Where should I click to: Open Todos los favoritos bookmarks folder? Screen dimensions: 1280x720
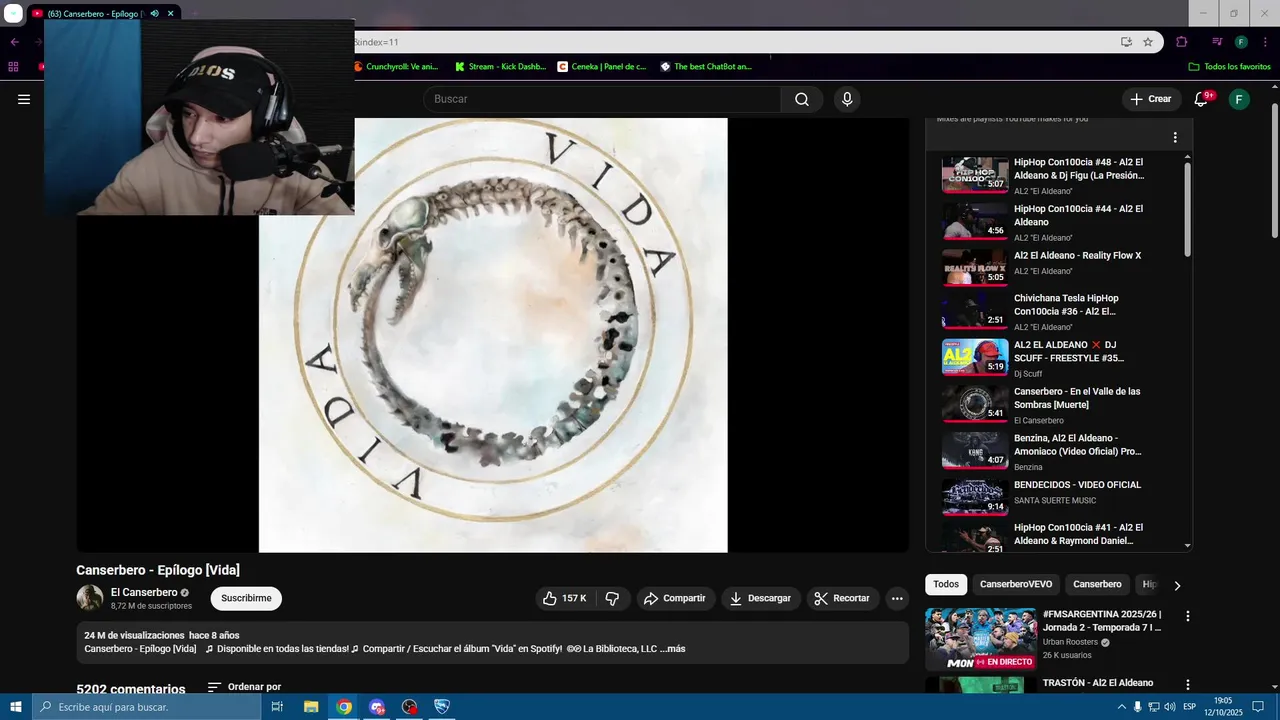(1229, 67)
